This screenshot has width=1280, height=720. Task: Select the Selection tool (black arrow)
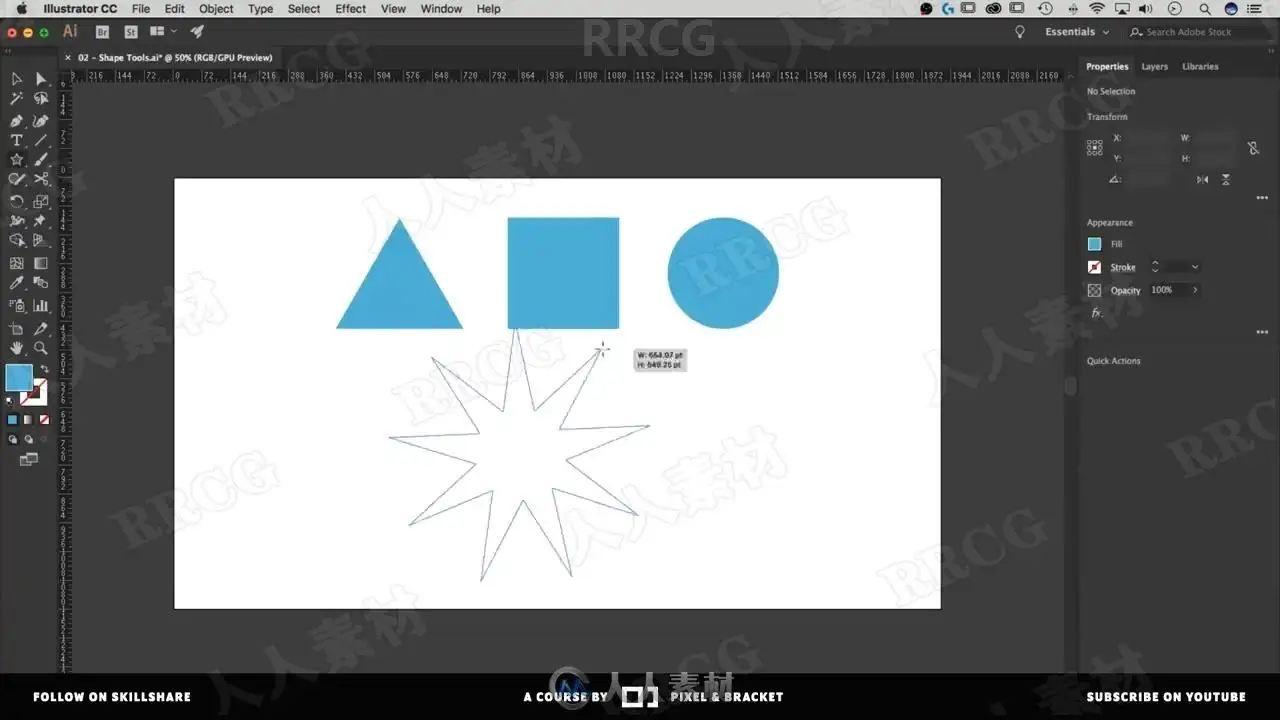point(17,79)
